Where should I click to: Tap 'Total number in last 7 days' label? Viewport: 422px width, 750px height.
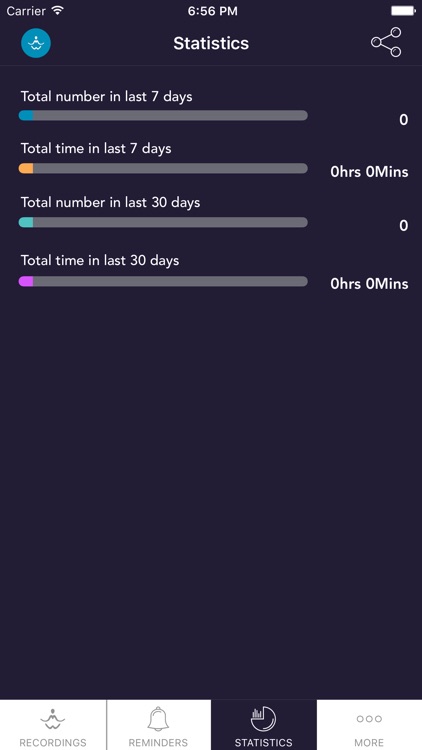pos(106,97)
